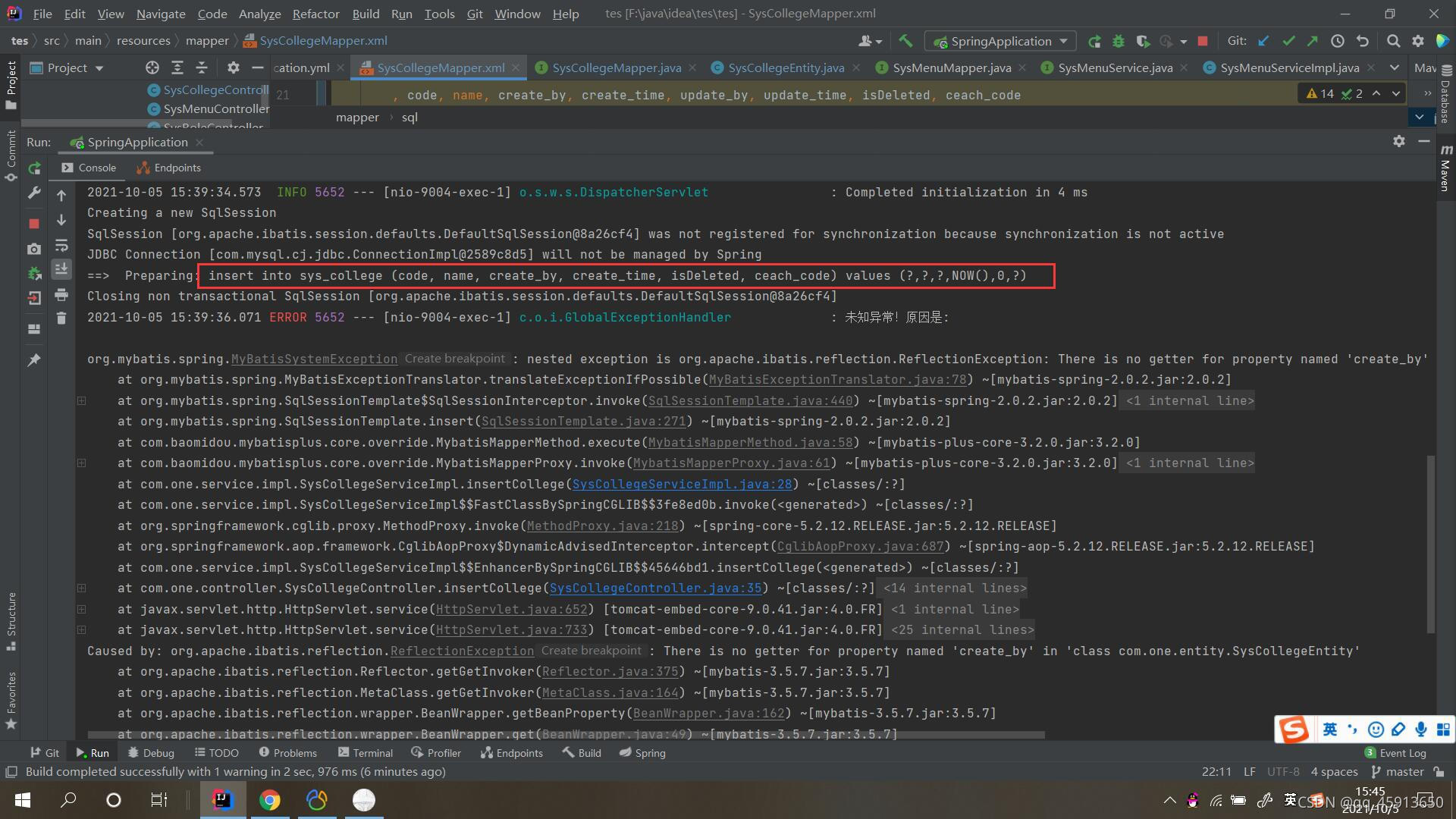The image size is (1456, 819).
Task: Click the build hammer icon
Action: [905, 41]
